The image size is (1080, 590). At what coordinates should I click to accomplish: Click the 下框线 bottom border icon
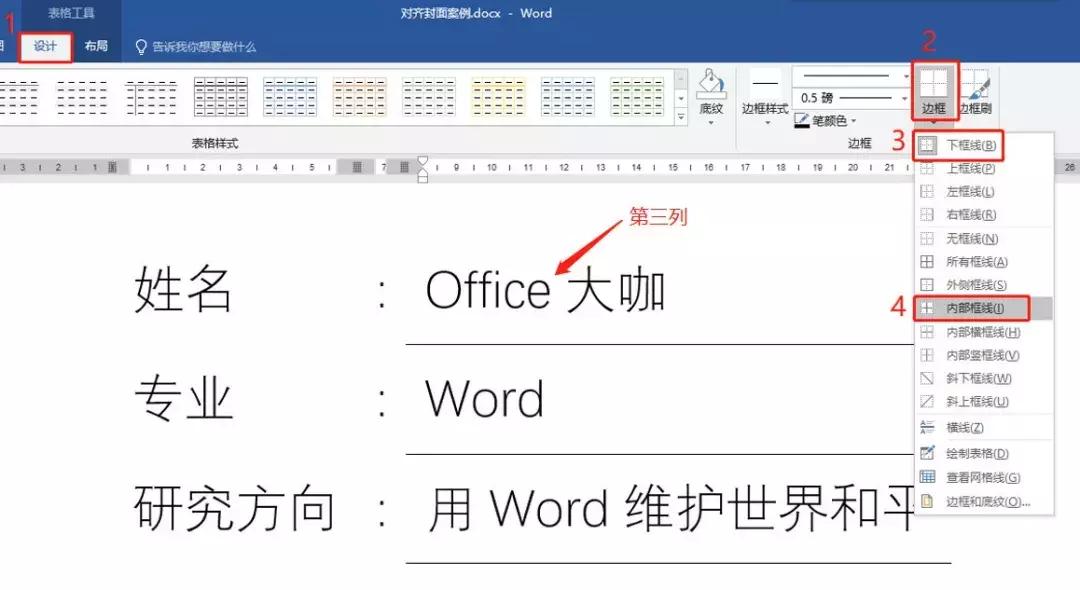click(x=927, y=145)
